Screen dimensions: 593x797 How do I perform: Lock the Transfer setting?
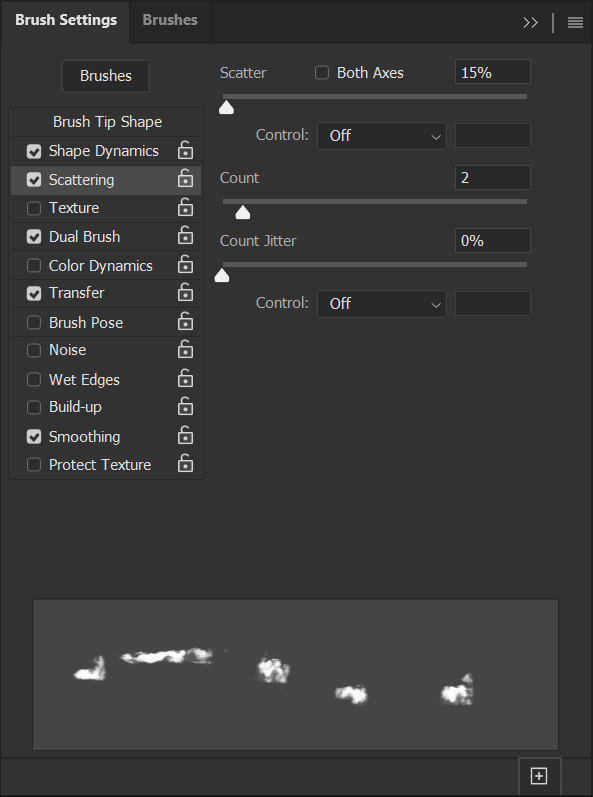(x=185, y=293)
